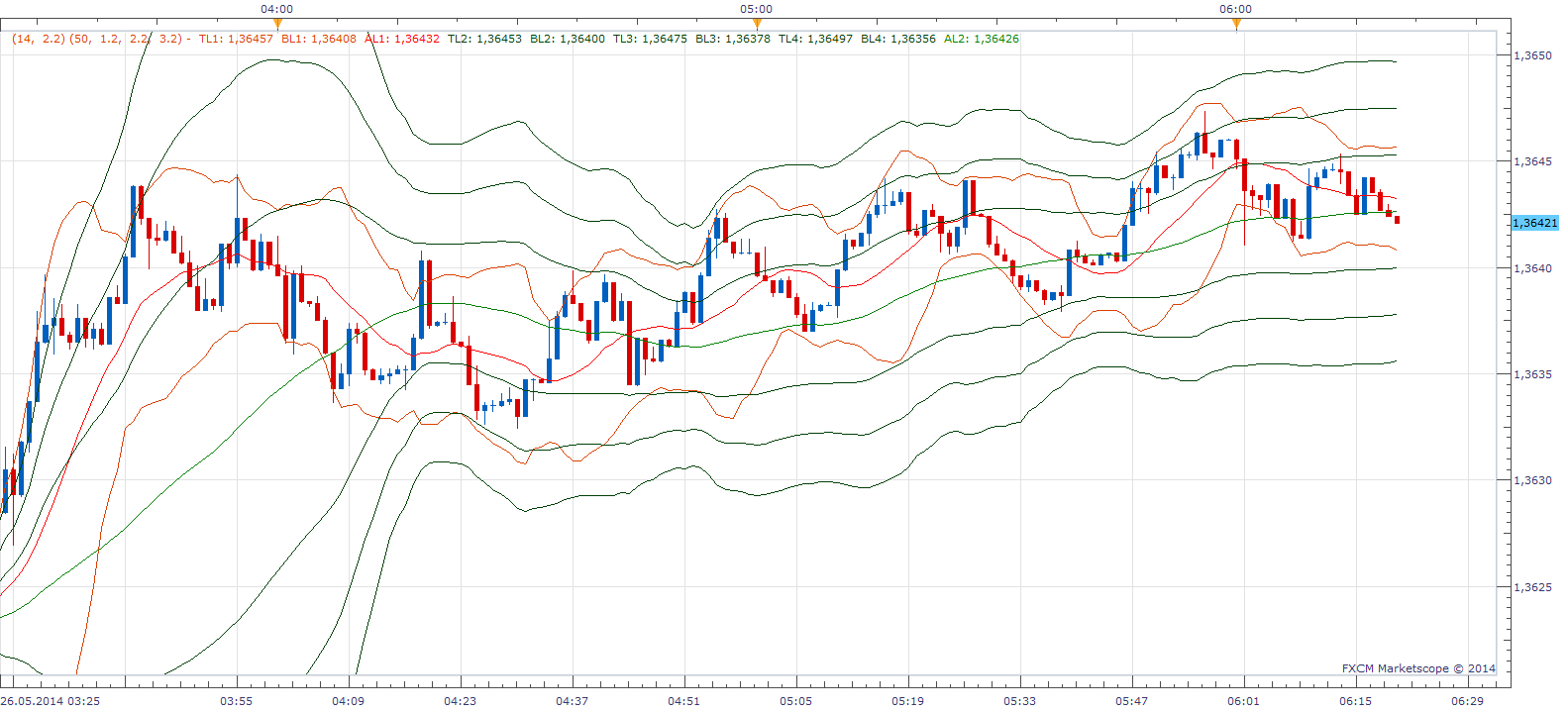Click the 1,3640 price axis label
Screen dimensions: 1568x713
(1533, 268)
